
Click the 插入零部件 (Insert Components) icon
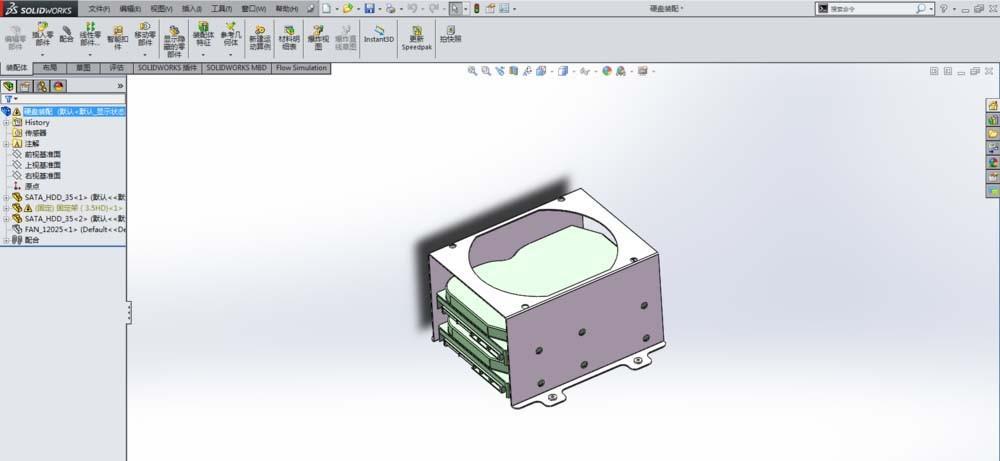(42, 35)
